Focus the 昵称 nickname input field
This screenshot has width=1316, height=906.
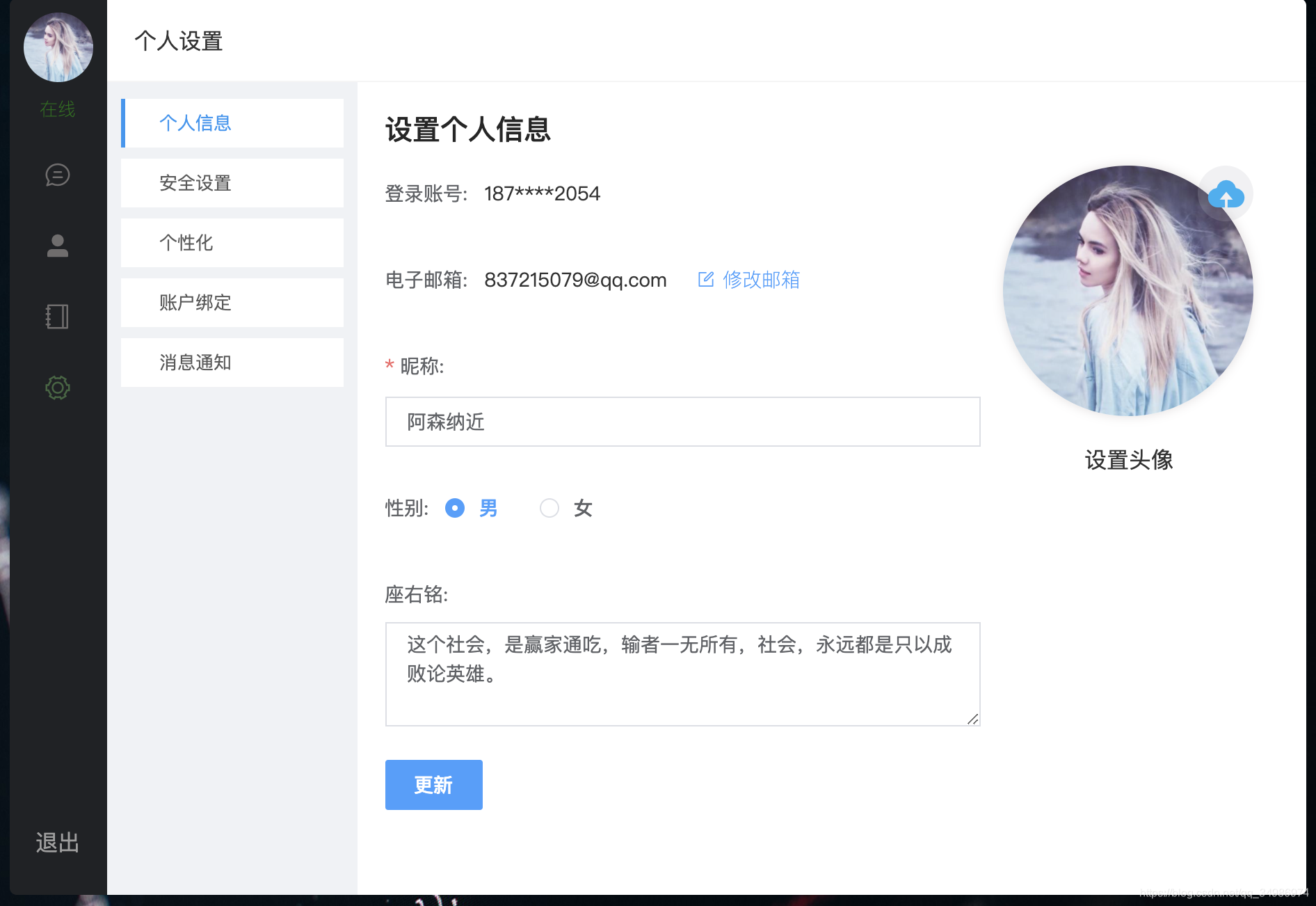pyautogui.click(x=683, y=422)
